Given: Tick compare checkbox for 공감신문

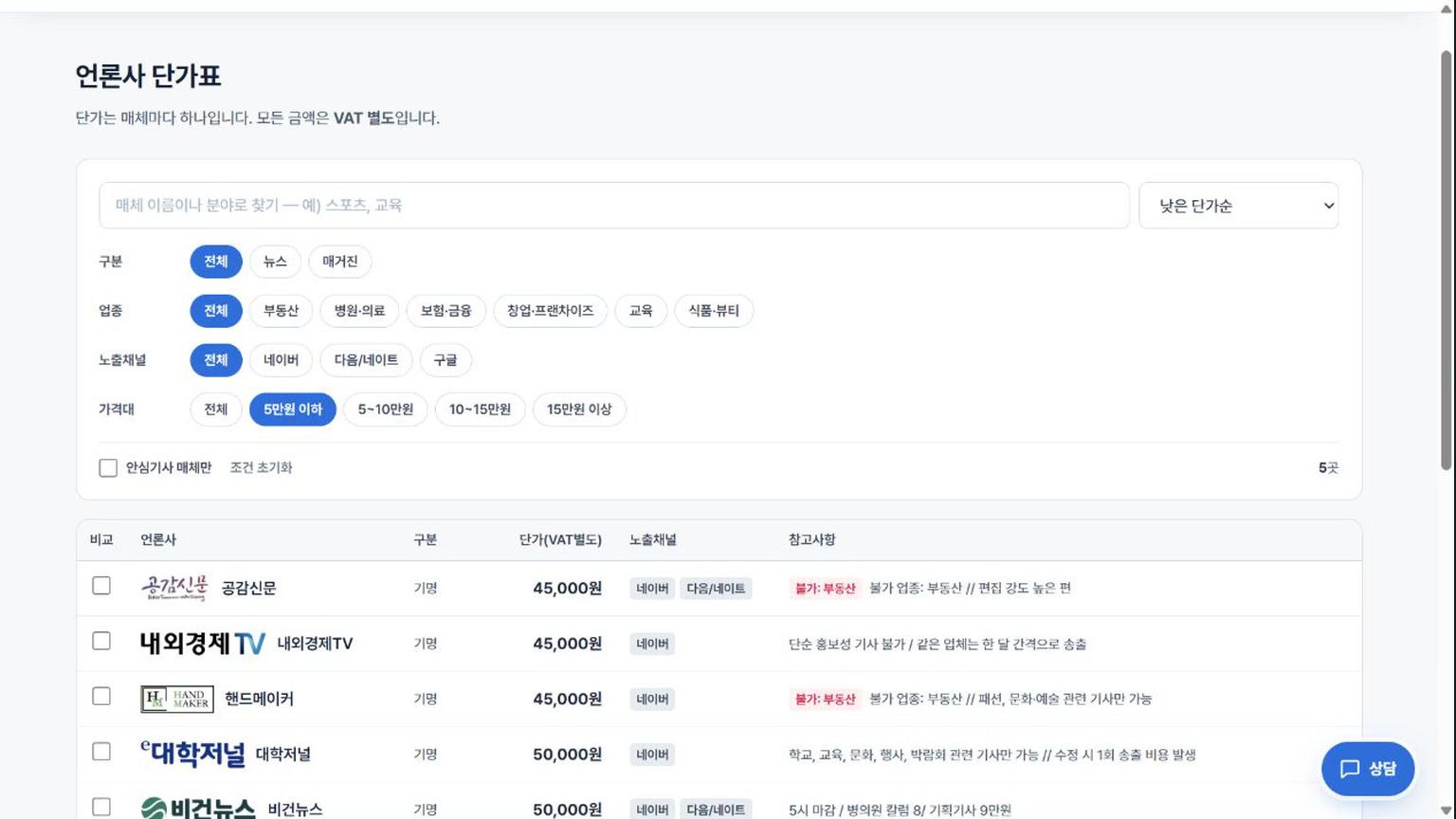Looking at the screenshot, I should click(x=101, y=586).
